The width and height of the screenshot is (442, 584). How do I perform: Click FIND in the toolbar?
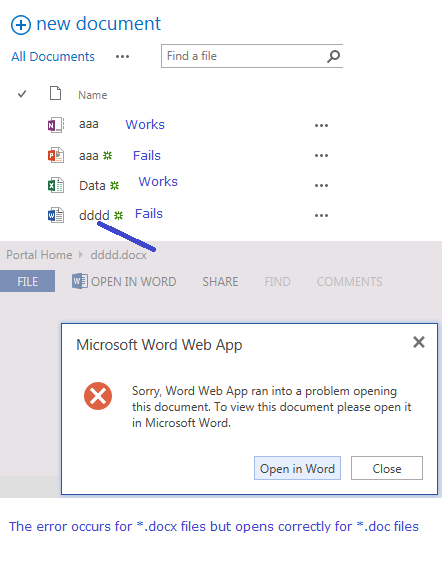click(277, 282)
